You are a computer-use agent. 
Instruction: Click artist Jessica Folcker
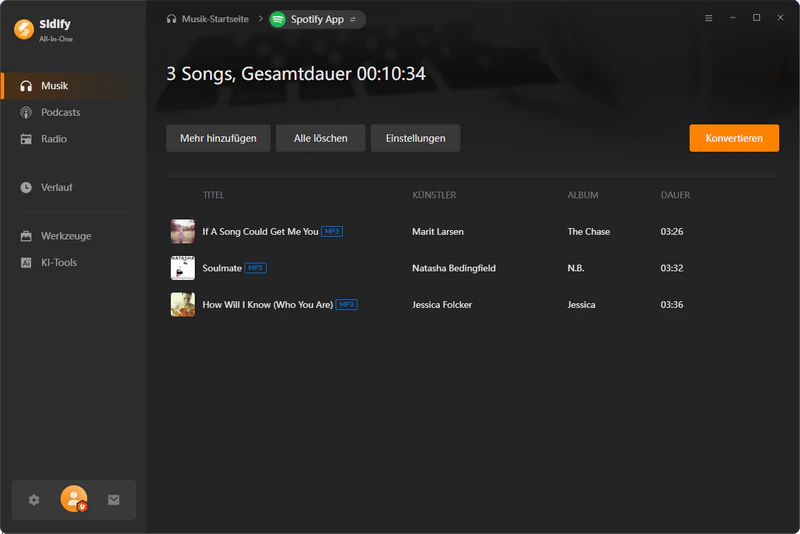click(442, 304)
